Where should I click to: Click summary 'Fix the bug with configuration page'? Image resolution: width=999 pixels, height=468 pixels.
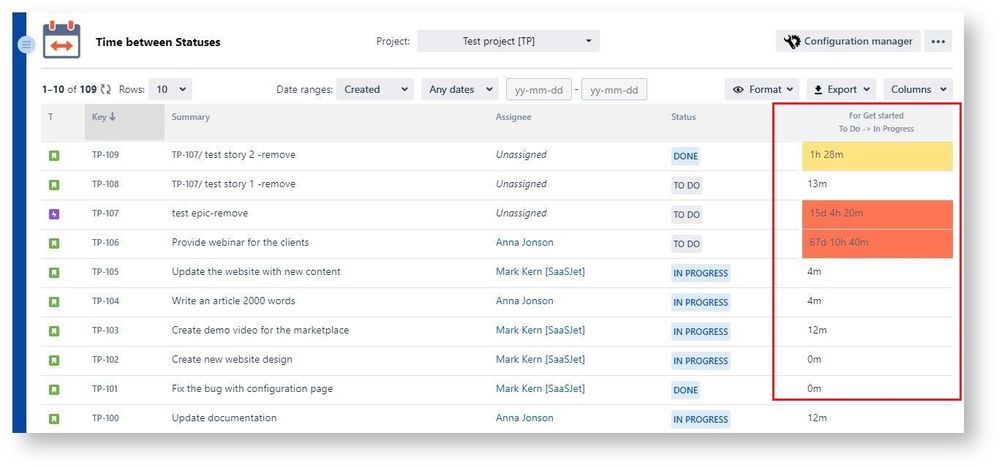pos(252,388)
